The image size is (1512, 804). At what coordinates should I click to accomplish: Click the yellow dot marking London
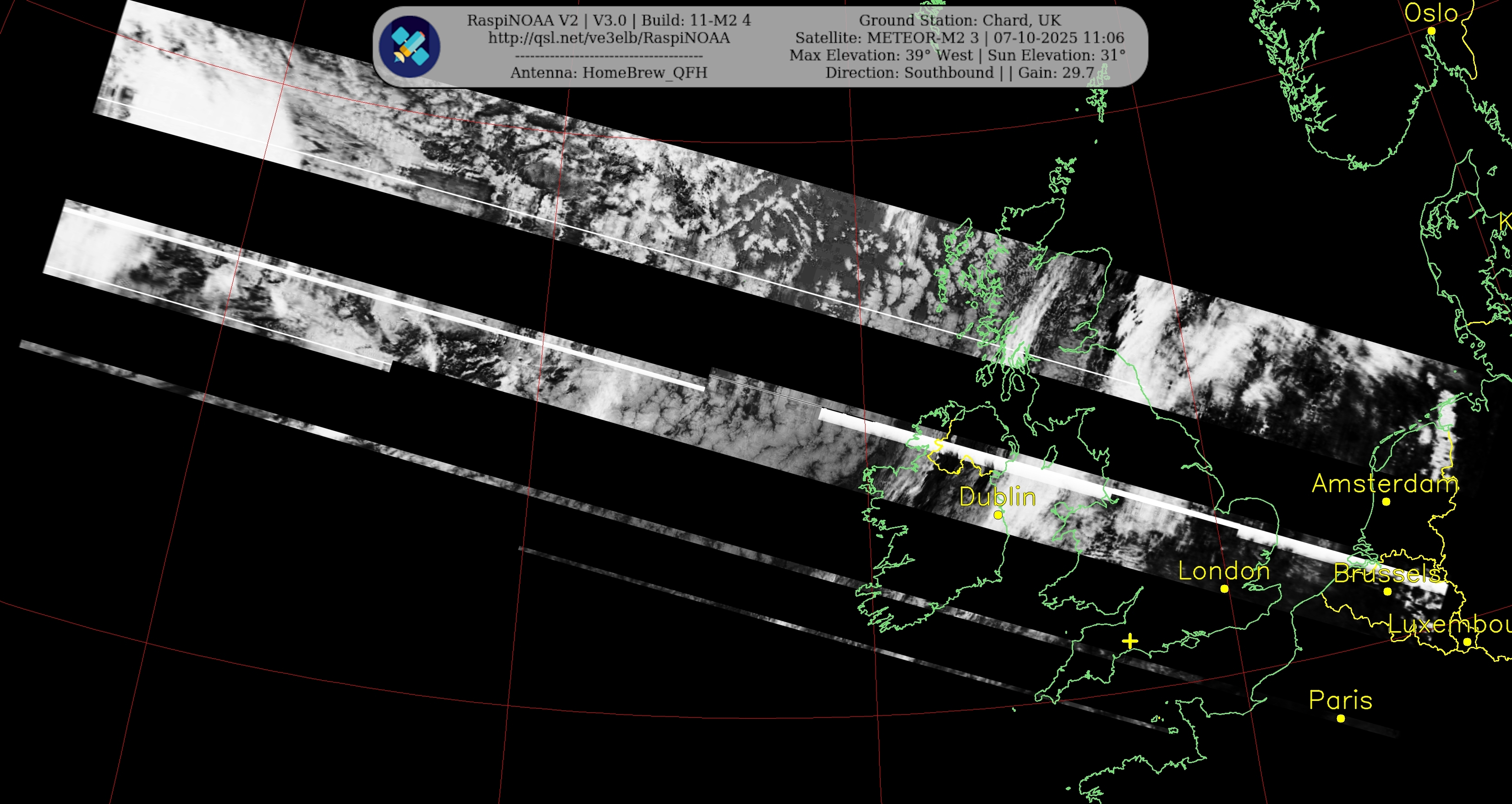pyautogui.click(x=1224, y=589)
